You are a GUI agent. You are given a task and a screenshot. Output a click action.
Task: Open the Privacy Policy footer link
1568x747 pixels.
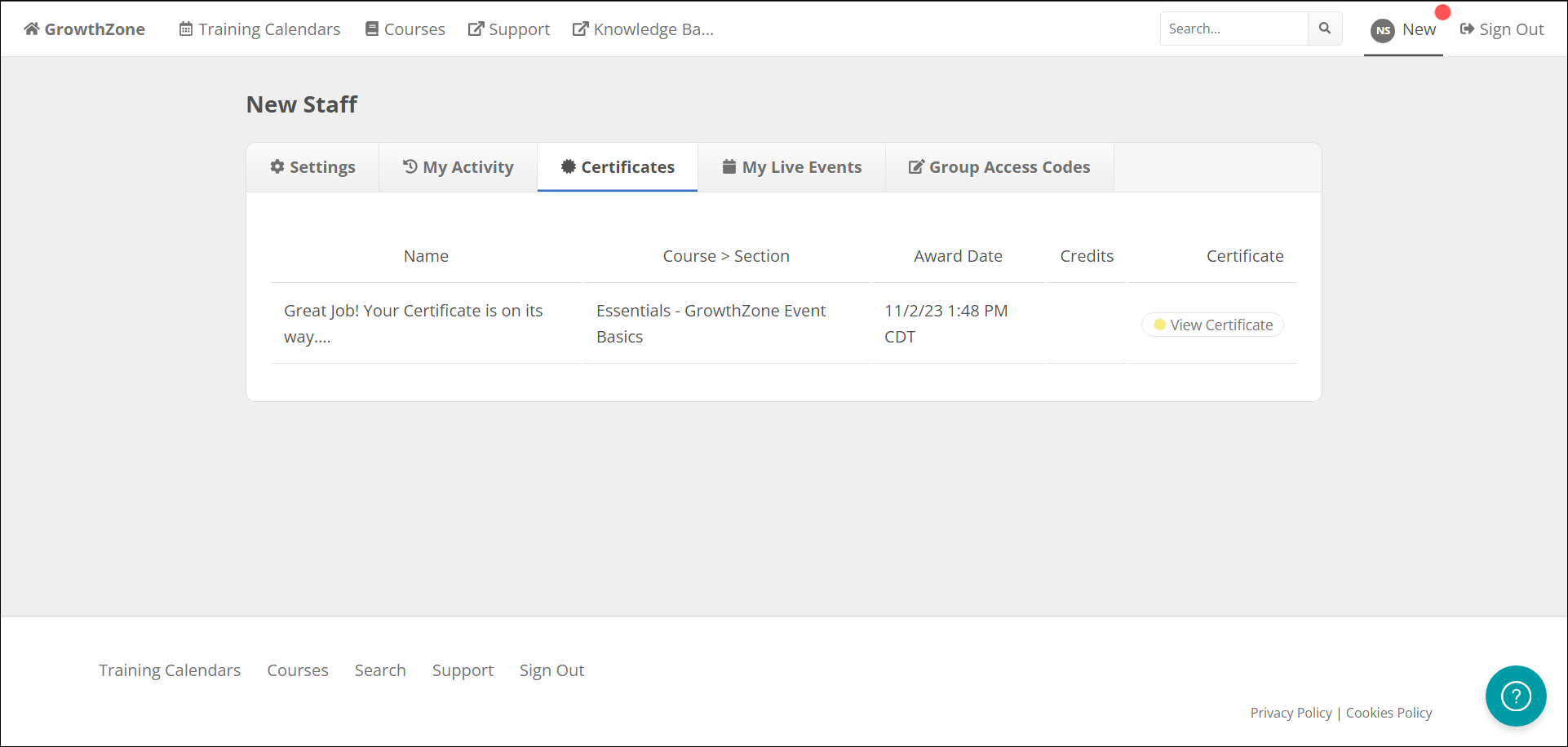point(1291,713)
